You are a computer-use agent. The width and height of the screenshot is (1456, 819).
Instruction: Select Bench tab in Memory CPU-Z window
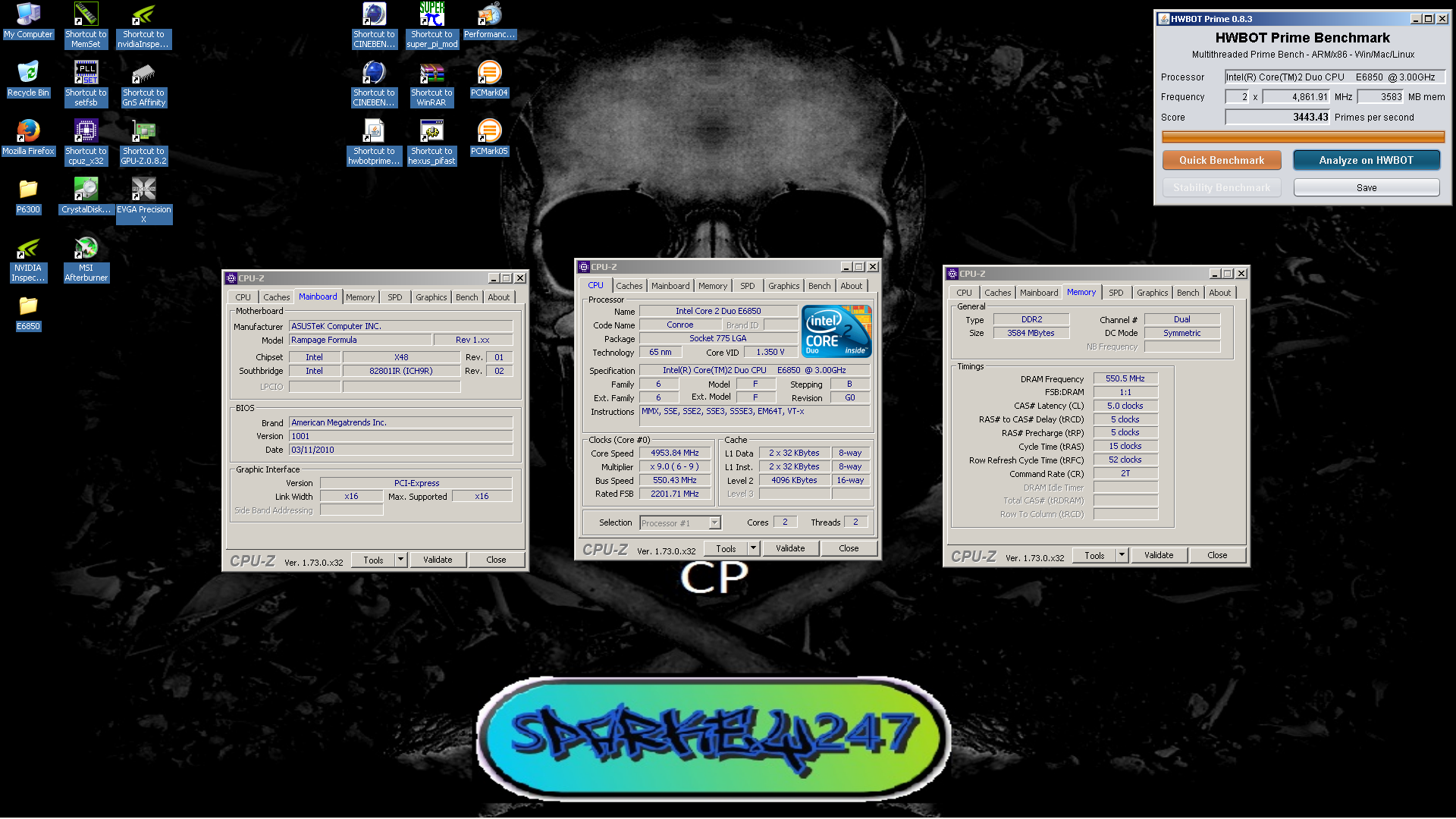(1188, 293)
